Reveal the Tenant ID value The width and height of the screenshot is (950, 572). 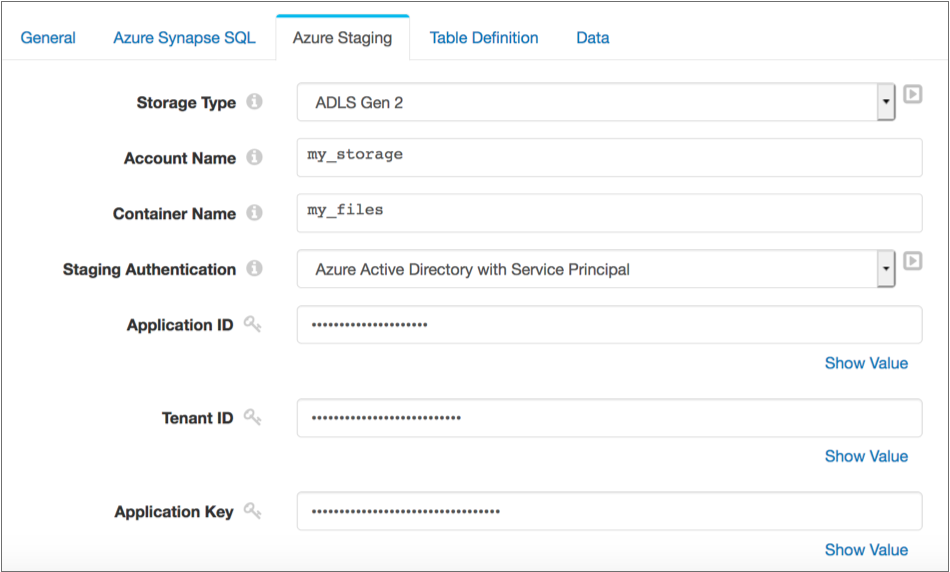[x=866, y=456]
